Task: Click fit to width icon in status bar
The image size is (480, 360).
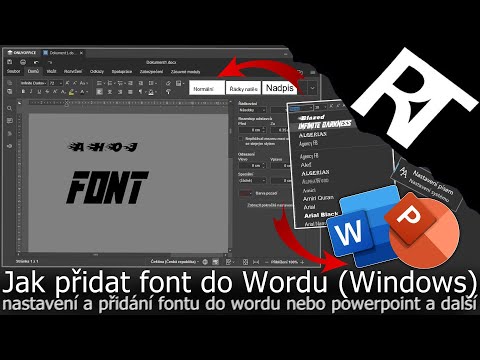Action: (x=256, y=262)
